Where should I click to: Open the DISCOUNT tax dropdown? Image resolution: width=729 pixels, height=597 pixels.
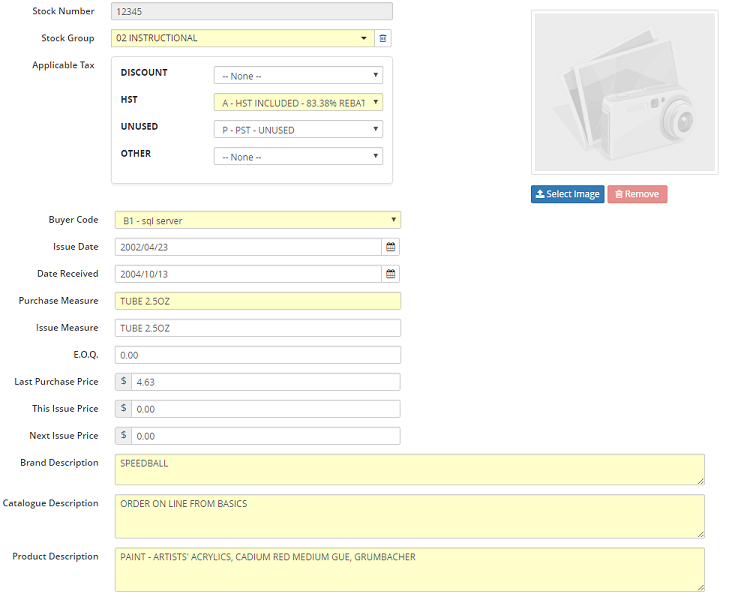(298, 76)
